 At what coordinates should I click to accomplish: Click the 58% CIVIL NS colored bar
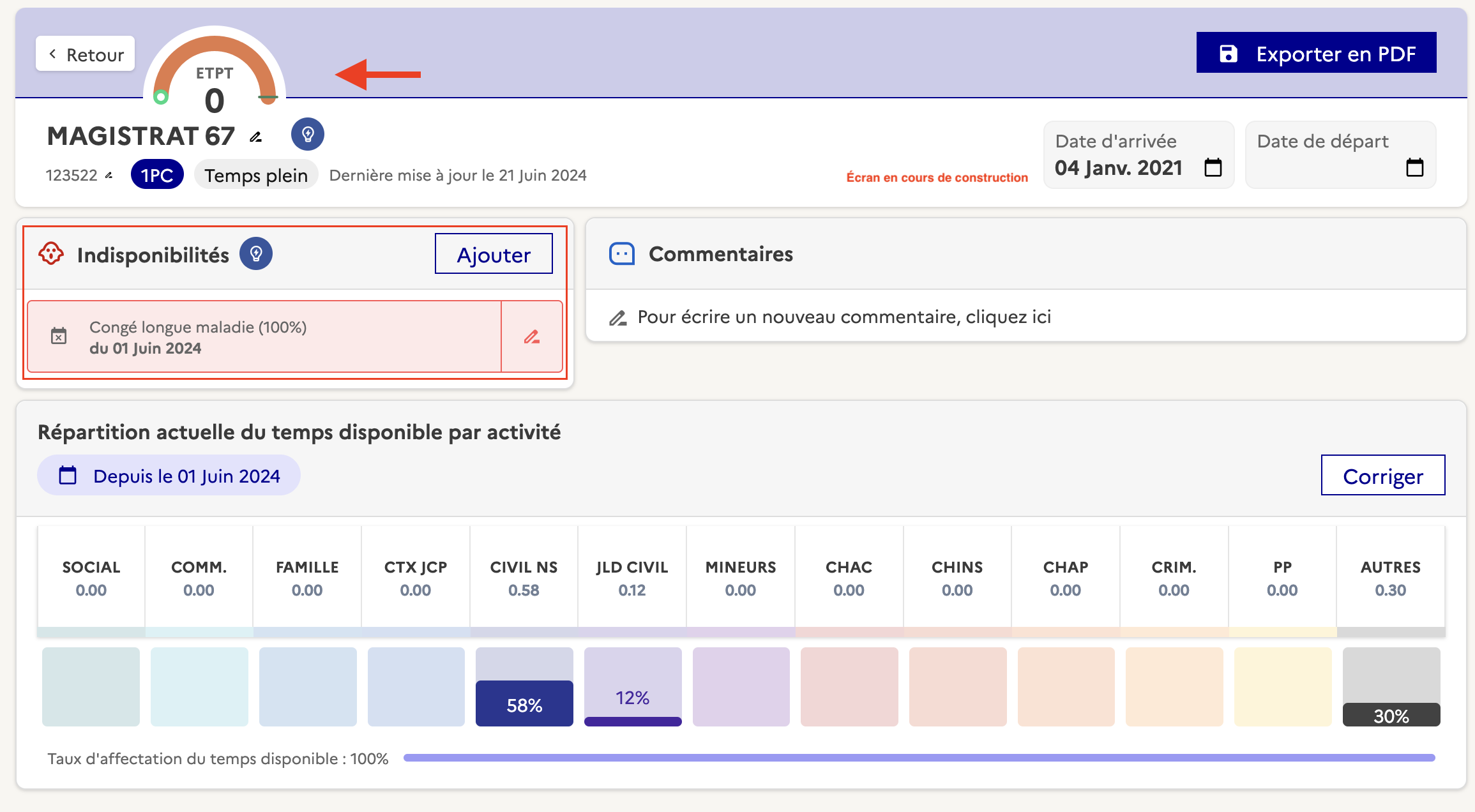coord(524,703)
